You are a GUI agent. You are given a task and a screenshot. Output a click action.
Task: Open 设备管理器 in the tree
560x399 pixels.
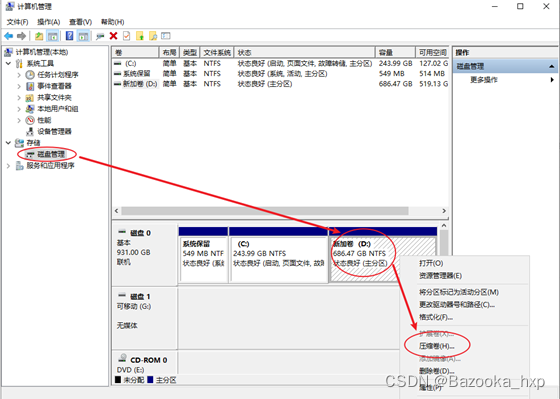(54, 131)
